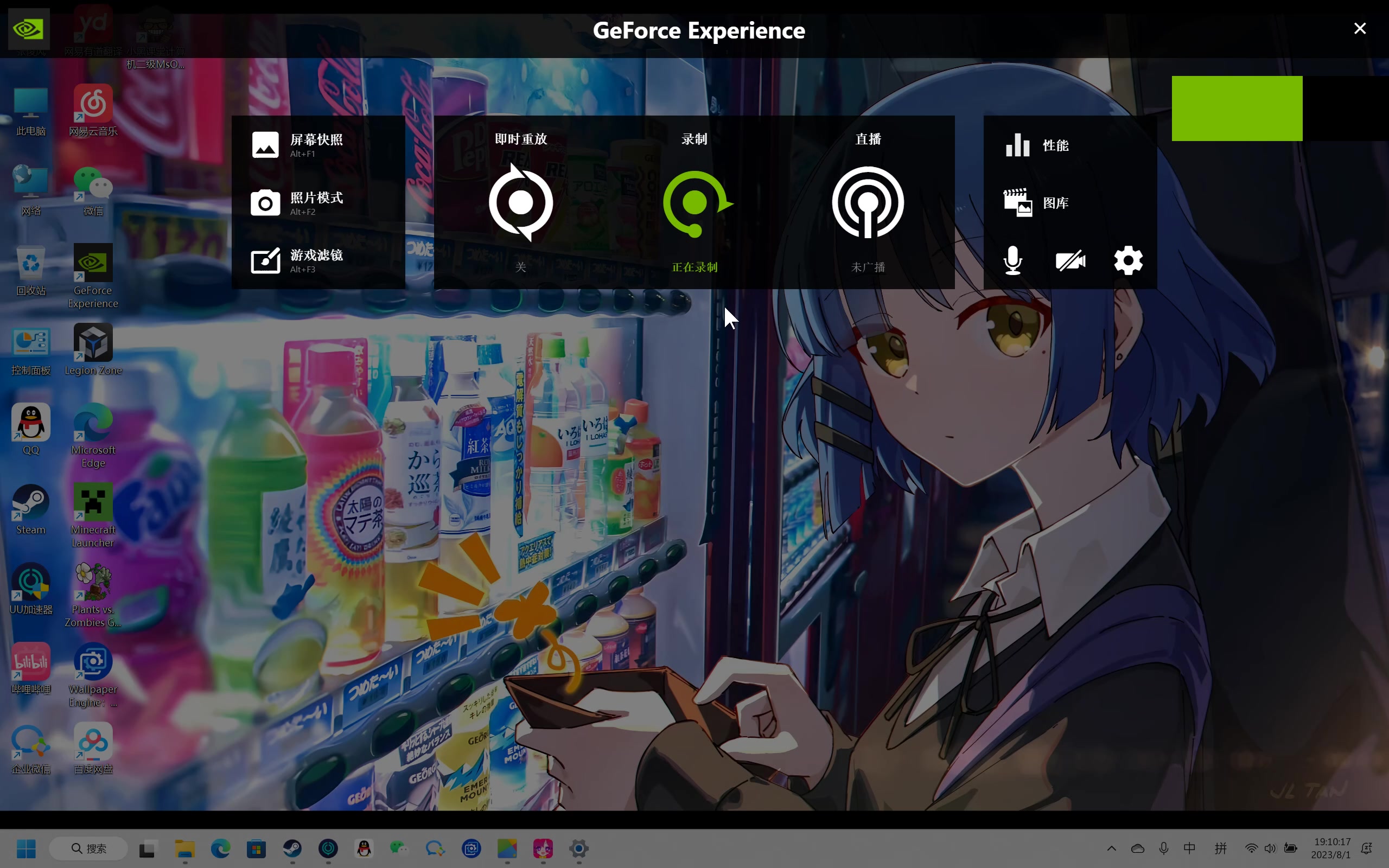Screen dimensions: 1389x868
Task: Select 企业微信 desktop icon
Action: 31,749
